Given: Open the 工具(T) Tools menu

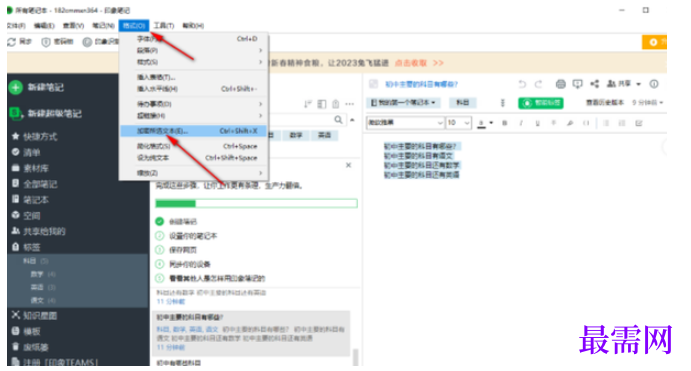Looking at the screenshot, I should point(163,26).
